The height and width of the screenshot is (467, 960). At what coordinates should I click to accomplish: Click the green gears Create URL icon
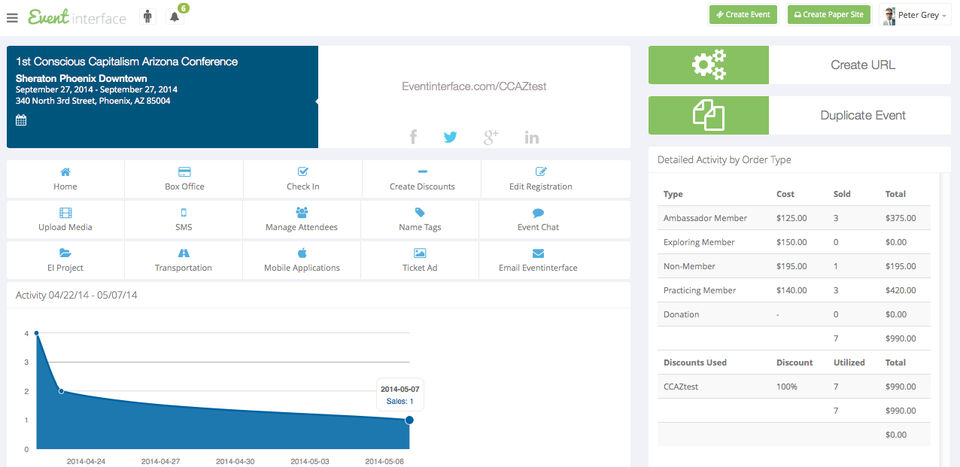(x=708, y=65)
